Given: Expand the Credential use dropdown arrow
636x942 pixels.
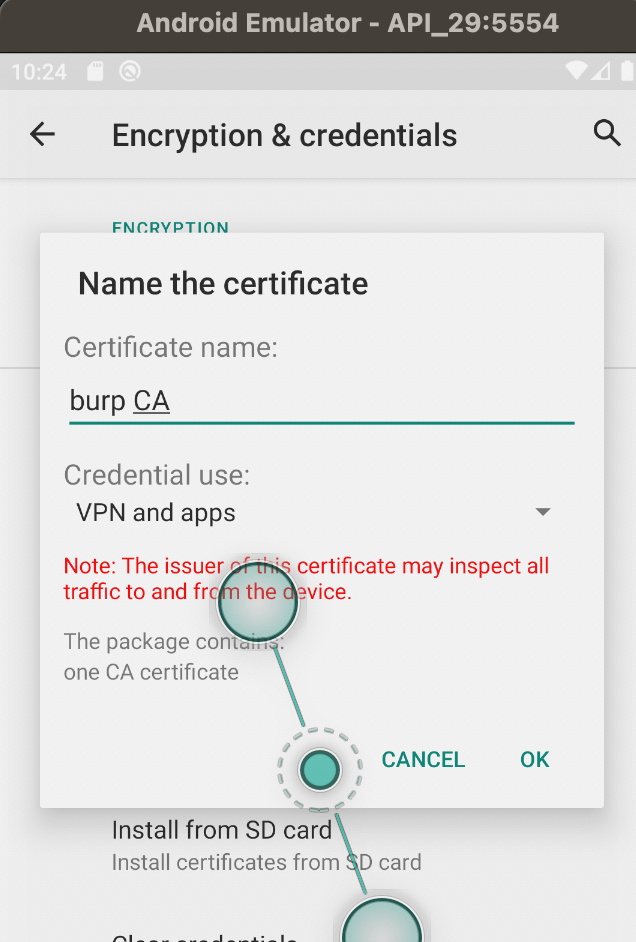Looking at the screenshot, I should coord(543,512).
